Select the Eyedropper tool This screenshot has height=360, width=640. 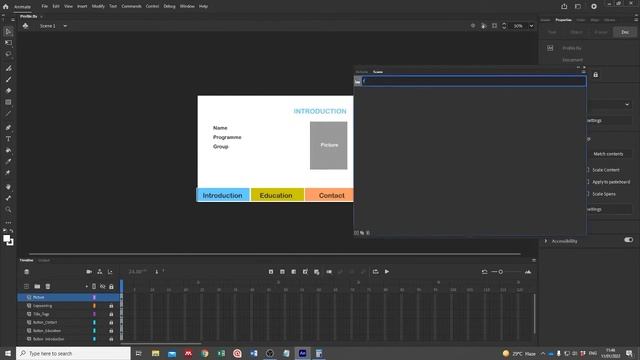point(8,161)
